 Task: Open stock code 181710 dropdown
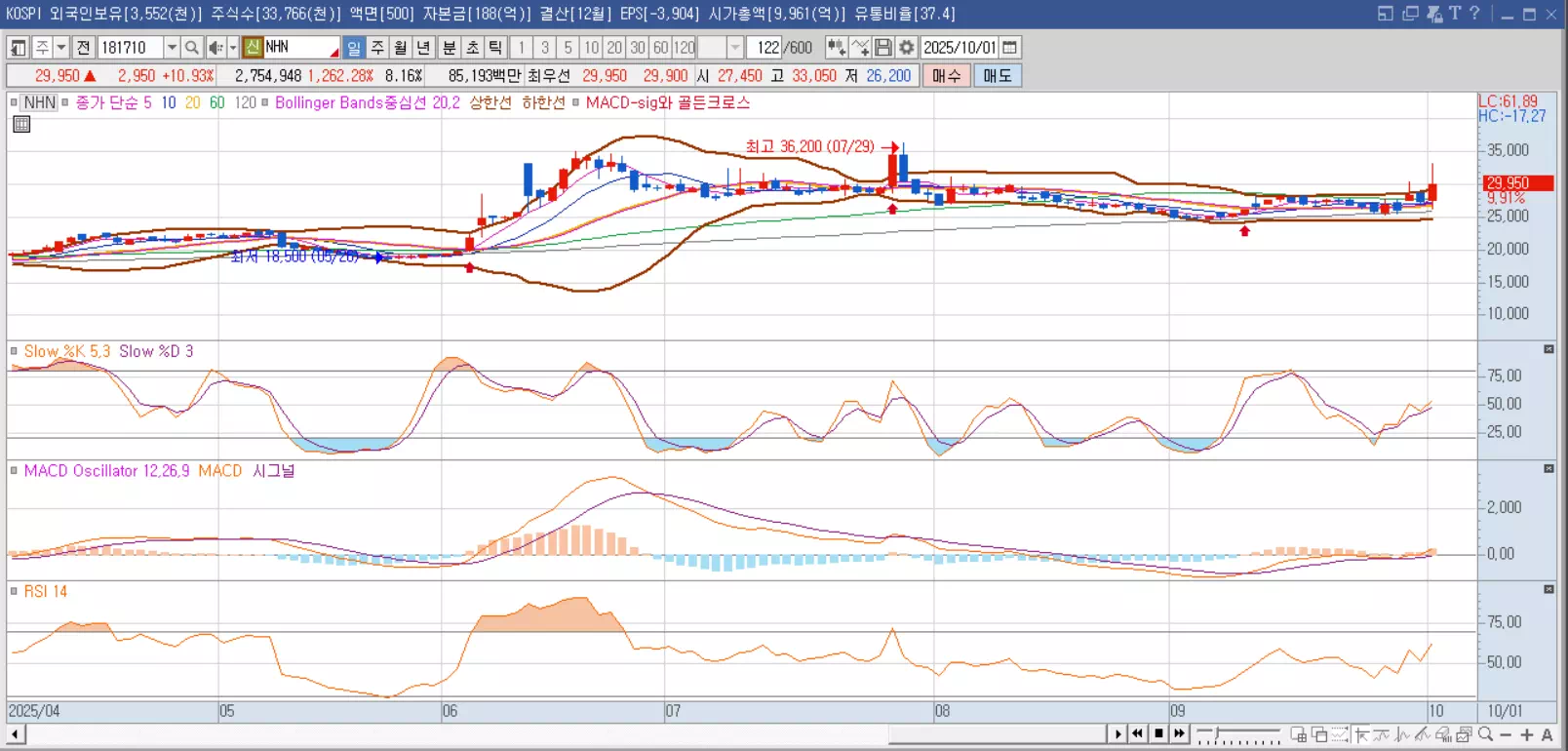tap(172, 47)
